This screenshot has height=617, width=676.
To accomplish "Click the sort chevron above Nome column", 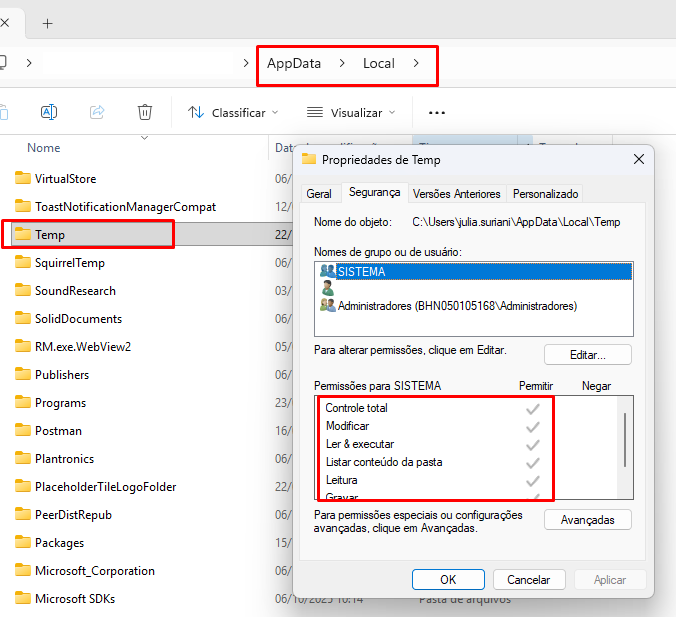I will (x=144, y=138).
